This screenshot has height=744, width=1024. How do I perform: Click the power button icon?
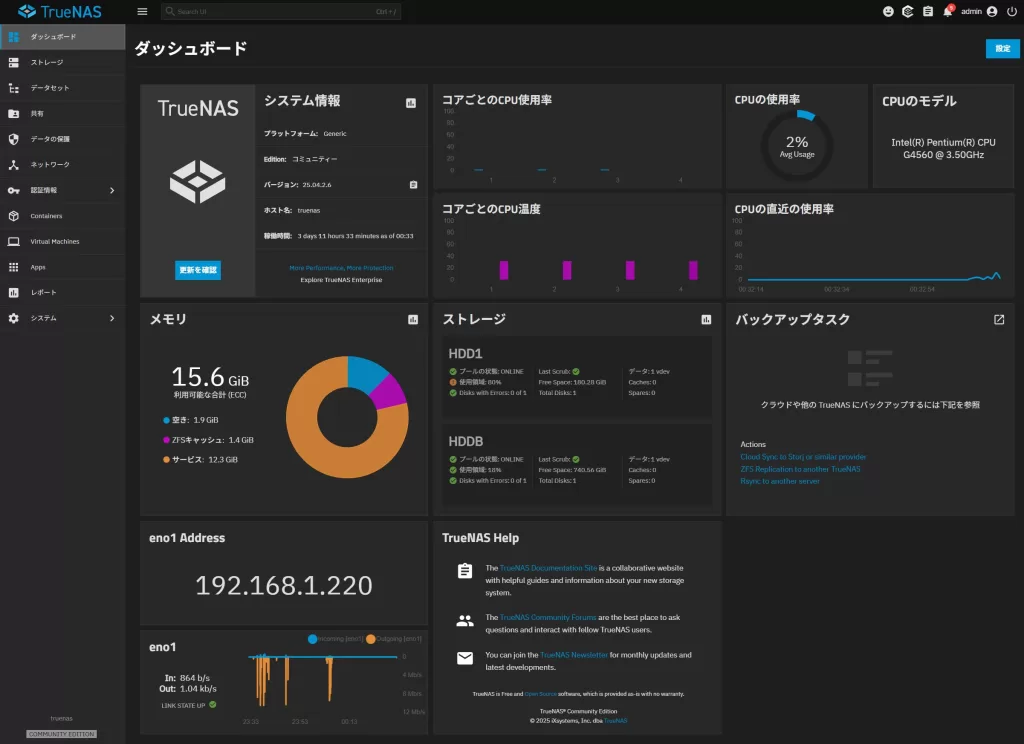coord(1011,12)
